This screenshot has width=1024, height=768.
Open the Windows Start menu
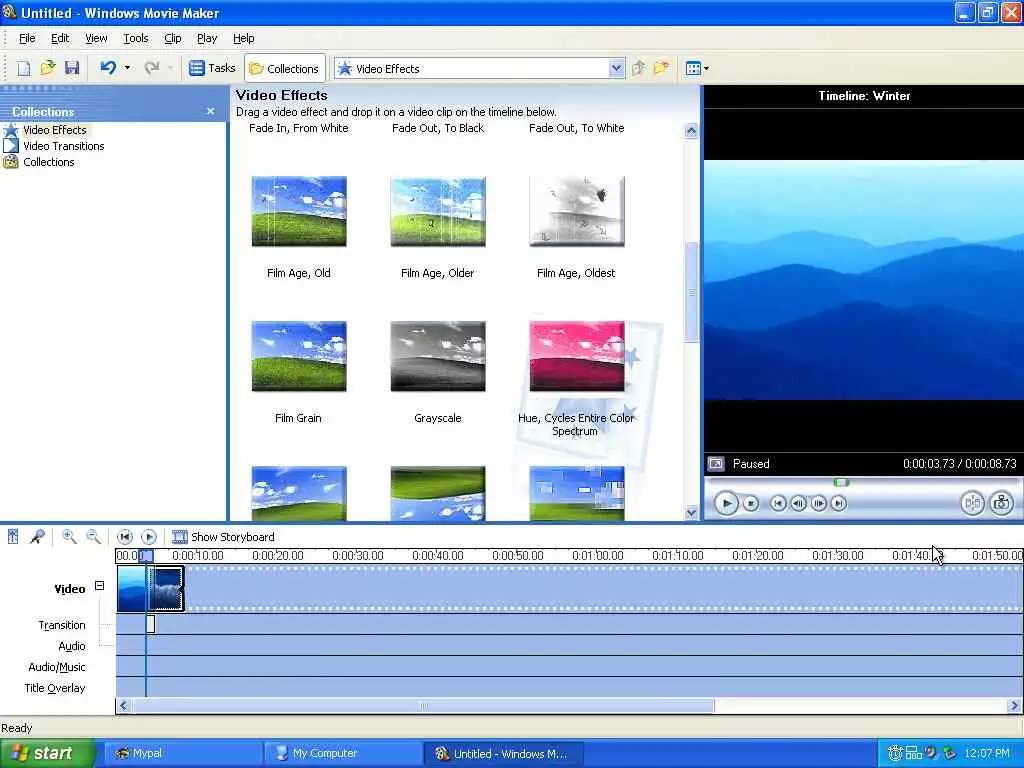pos(46,754)
